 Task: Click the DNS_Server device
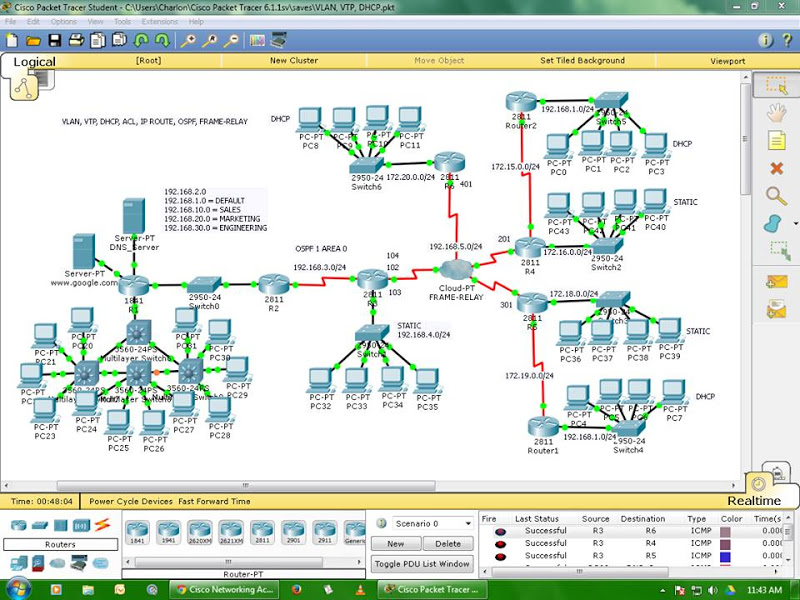pyautogui.click(x=134, y=216)
